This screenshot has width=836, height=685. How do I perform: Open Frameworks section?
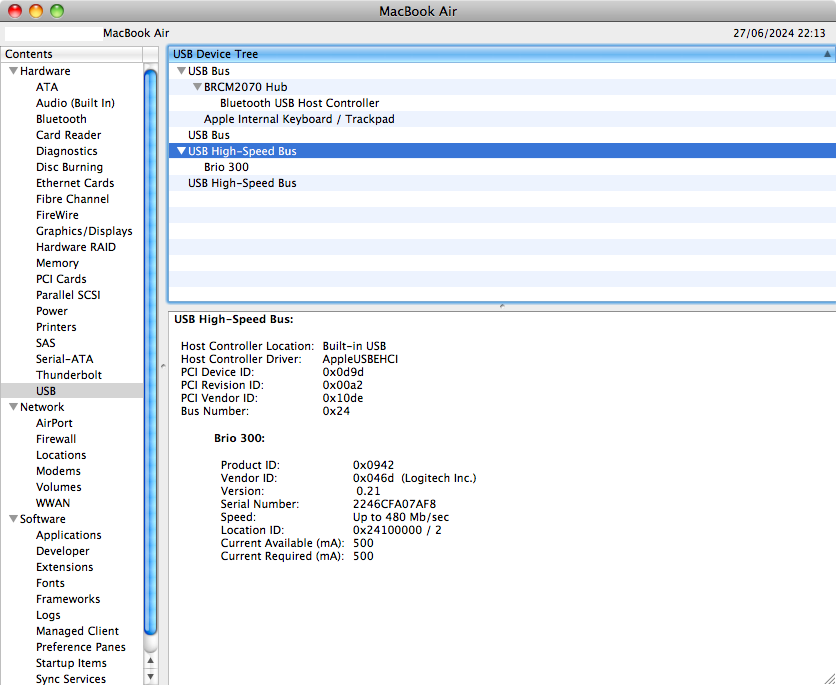[x=68, y=599]
